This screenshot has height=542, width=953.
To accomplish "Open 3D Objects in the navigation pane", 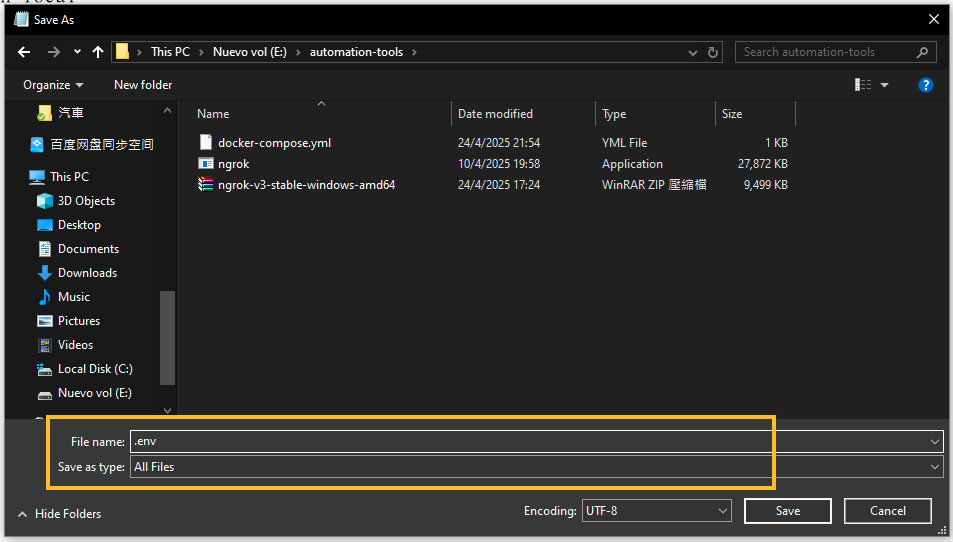I will (86, 201).
